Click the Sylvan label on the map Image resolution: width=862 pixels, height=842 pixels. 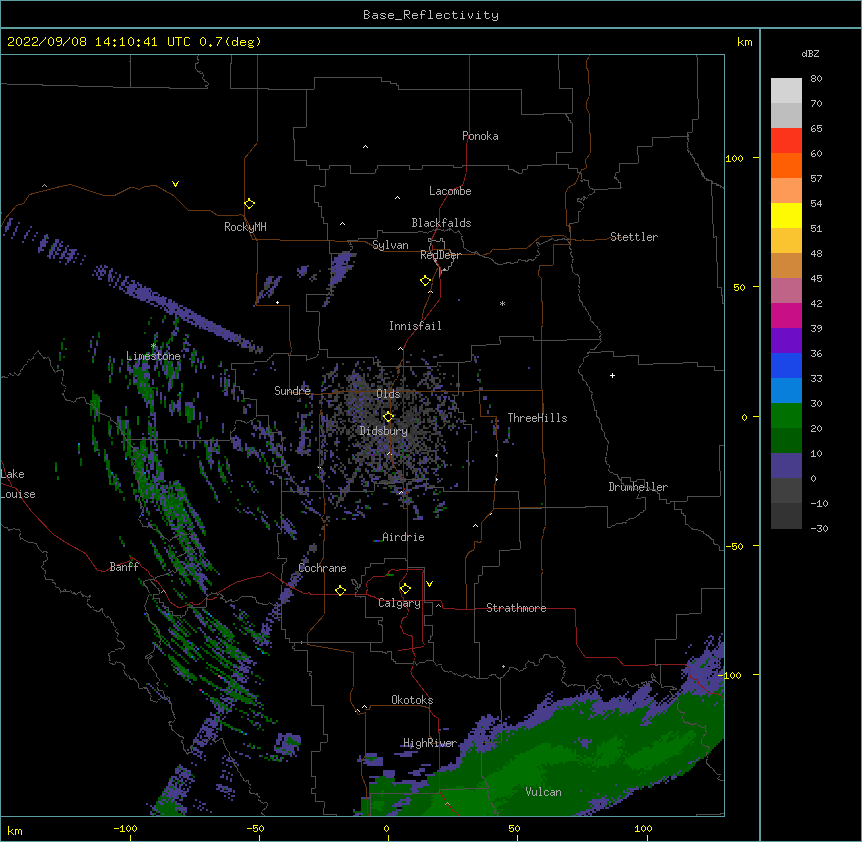tap(390, 245)
